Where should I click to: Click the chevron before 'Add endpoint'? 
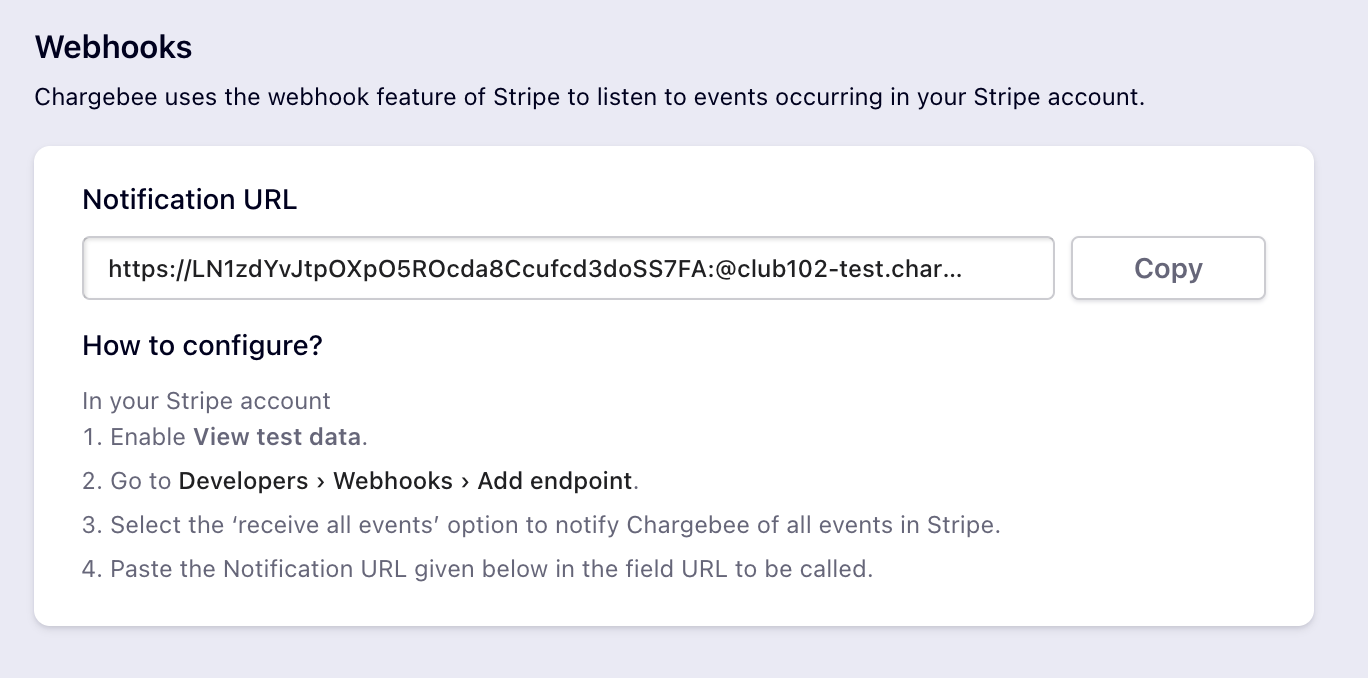point(465,481)
